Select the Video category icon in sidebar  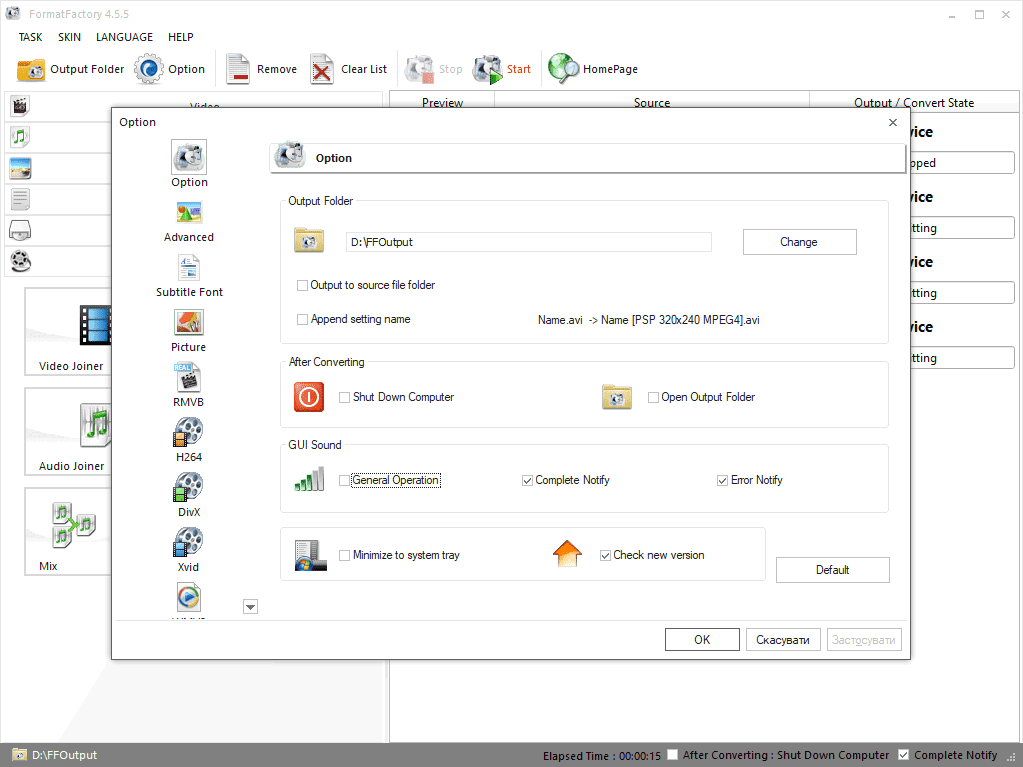20,105
